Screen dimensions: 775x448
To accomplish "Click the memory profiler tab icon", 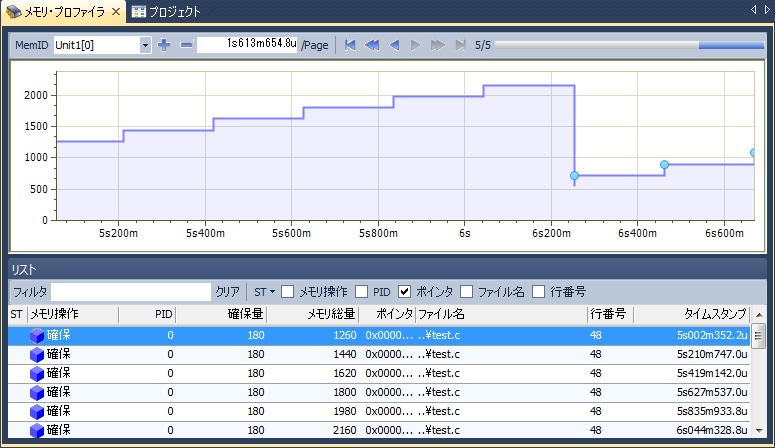I will 13,11.
